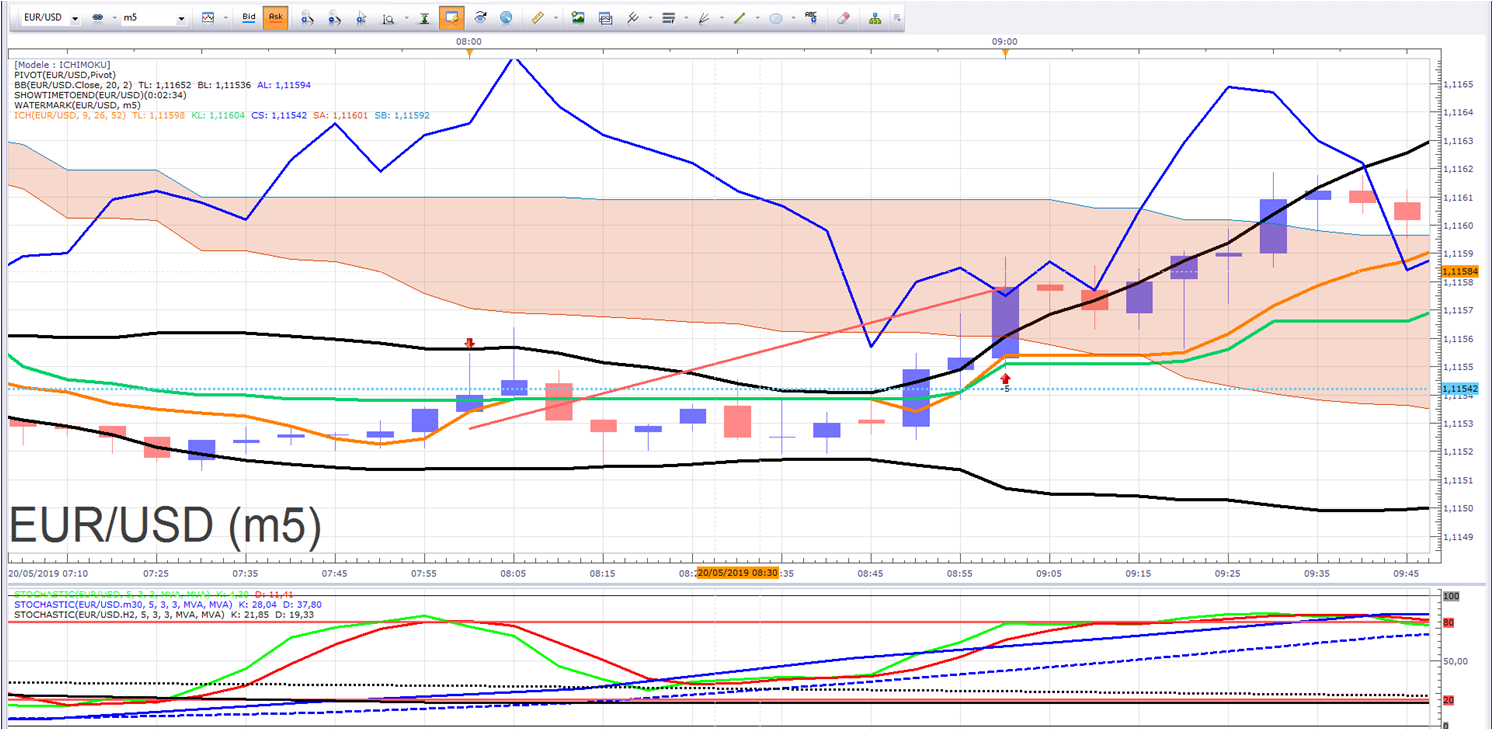This screenshot has height=730, width=1493.
Task: Click the zoom in tool icon
Action: point(307,18)
